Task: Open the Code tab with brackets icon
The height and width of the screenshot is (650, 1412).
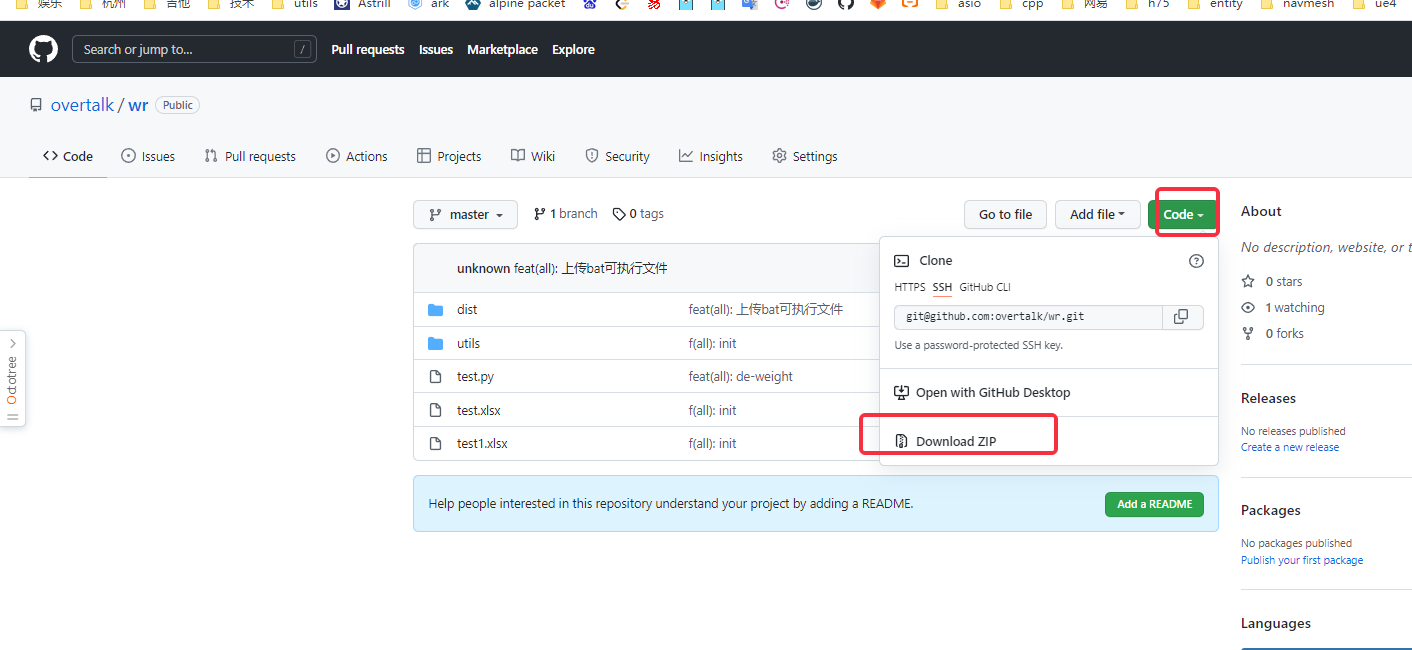Action: [68, 156]
